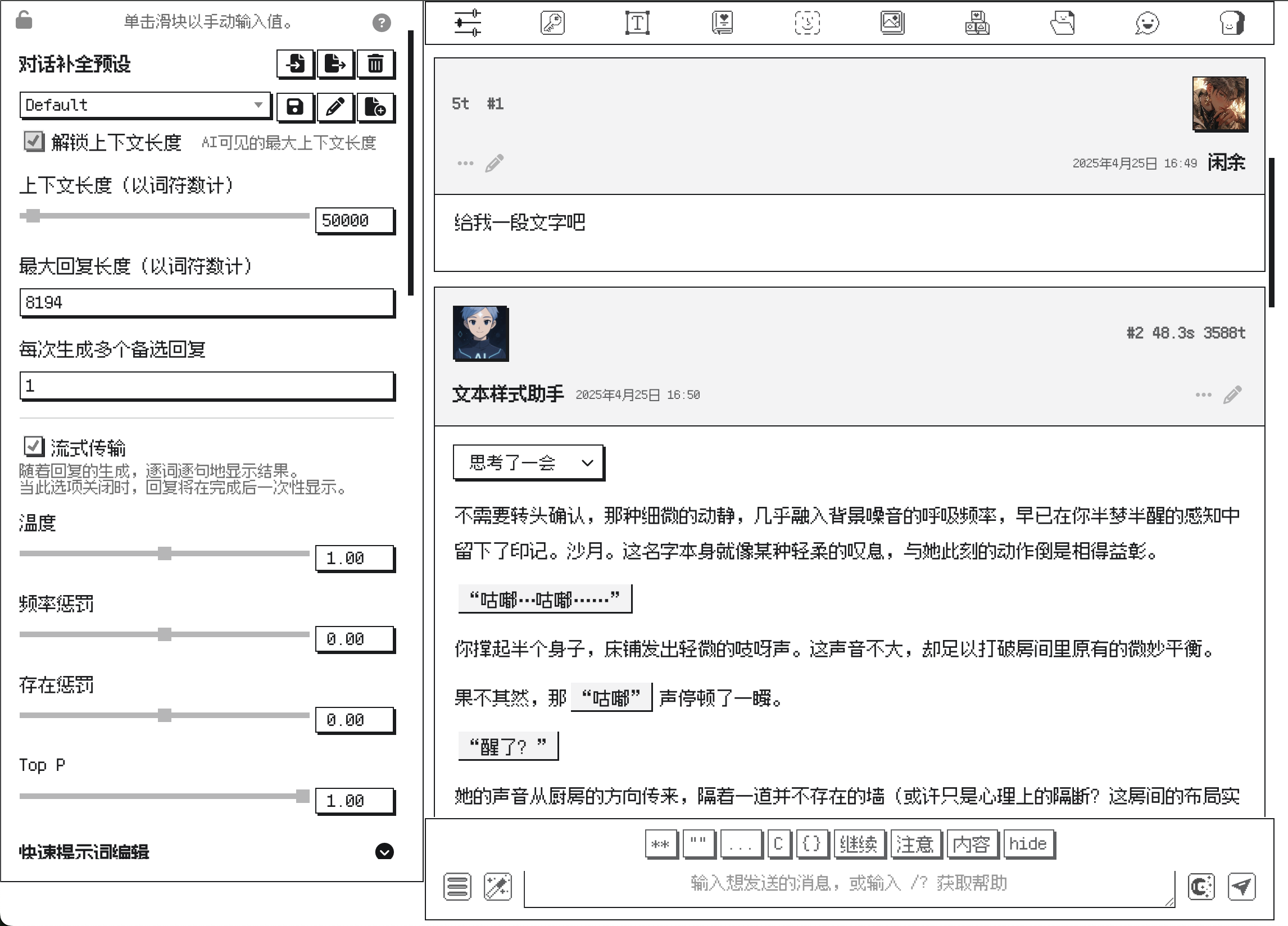1288x926 pixels.
Task: Click the 继续 quick reply button
Action: (858, 844)
